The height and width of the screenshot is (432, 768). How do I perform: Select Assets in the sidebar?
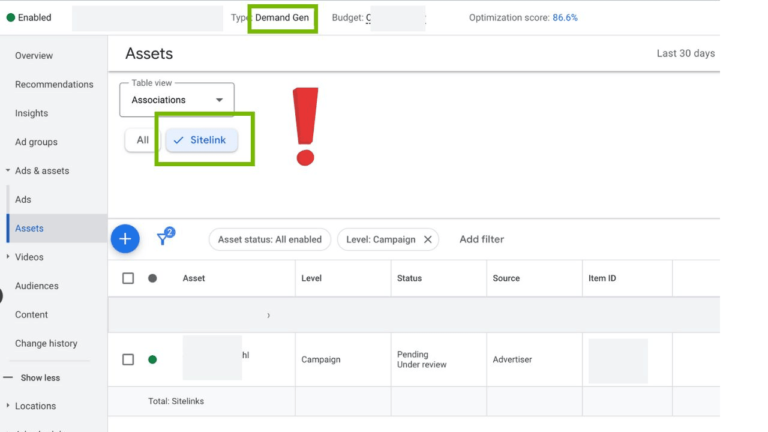pyautogui.click(x=29, y=228)
